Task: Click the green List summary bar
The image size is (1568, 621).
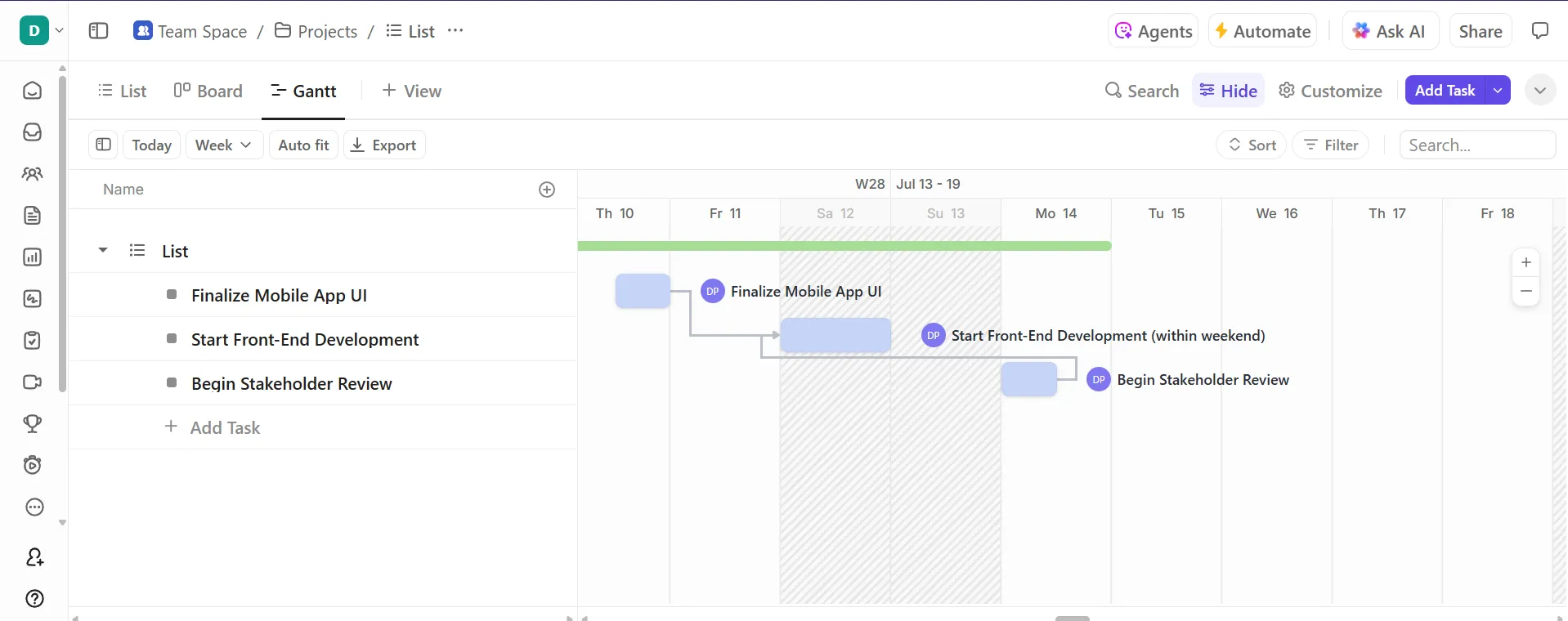Action: [x=844, y=246]
